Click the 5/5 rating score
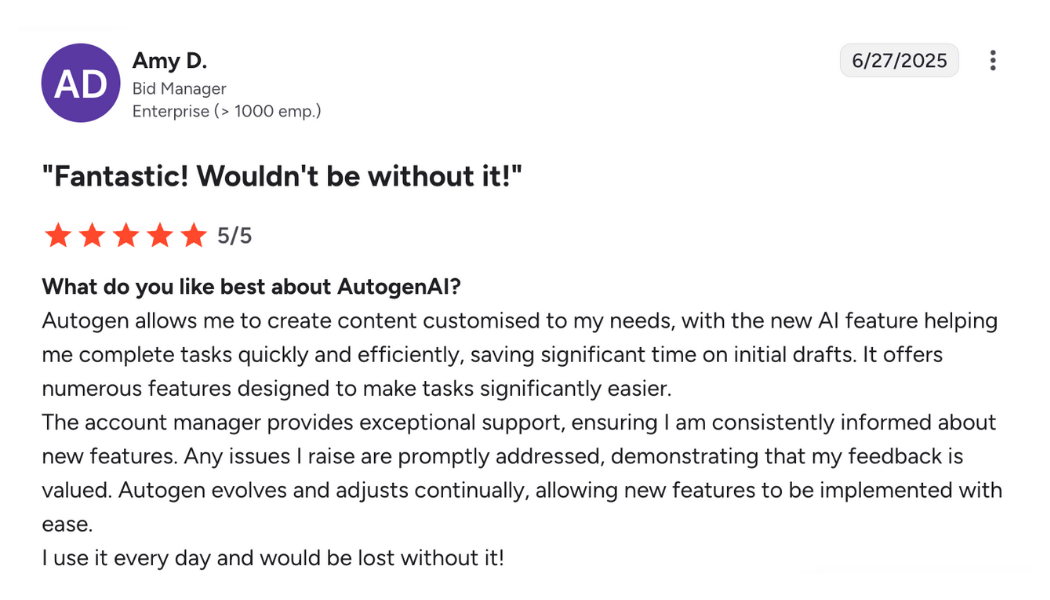Viewport: 1050px width, 600px height. [235, 236]
